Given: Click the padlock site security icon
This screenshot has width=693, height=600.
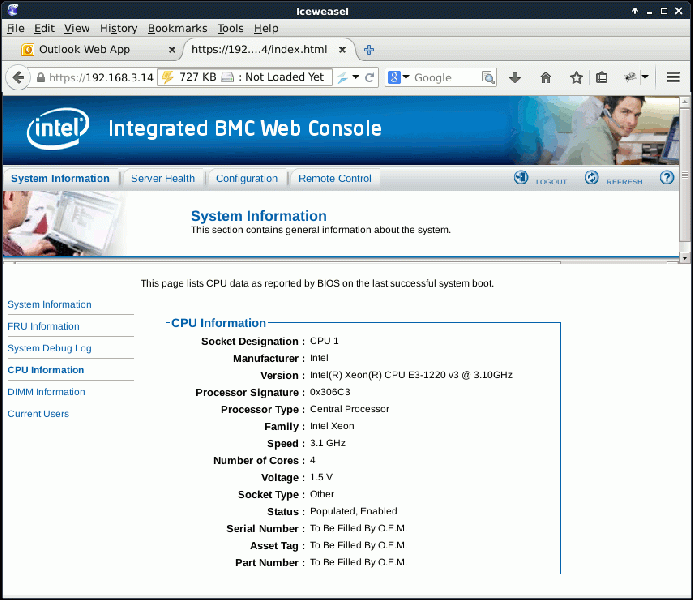Looking at the screenshot, I should tap(41, 78).
